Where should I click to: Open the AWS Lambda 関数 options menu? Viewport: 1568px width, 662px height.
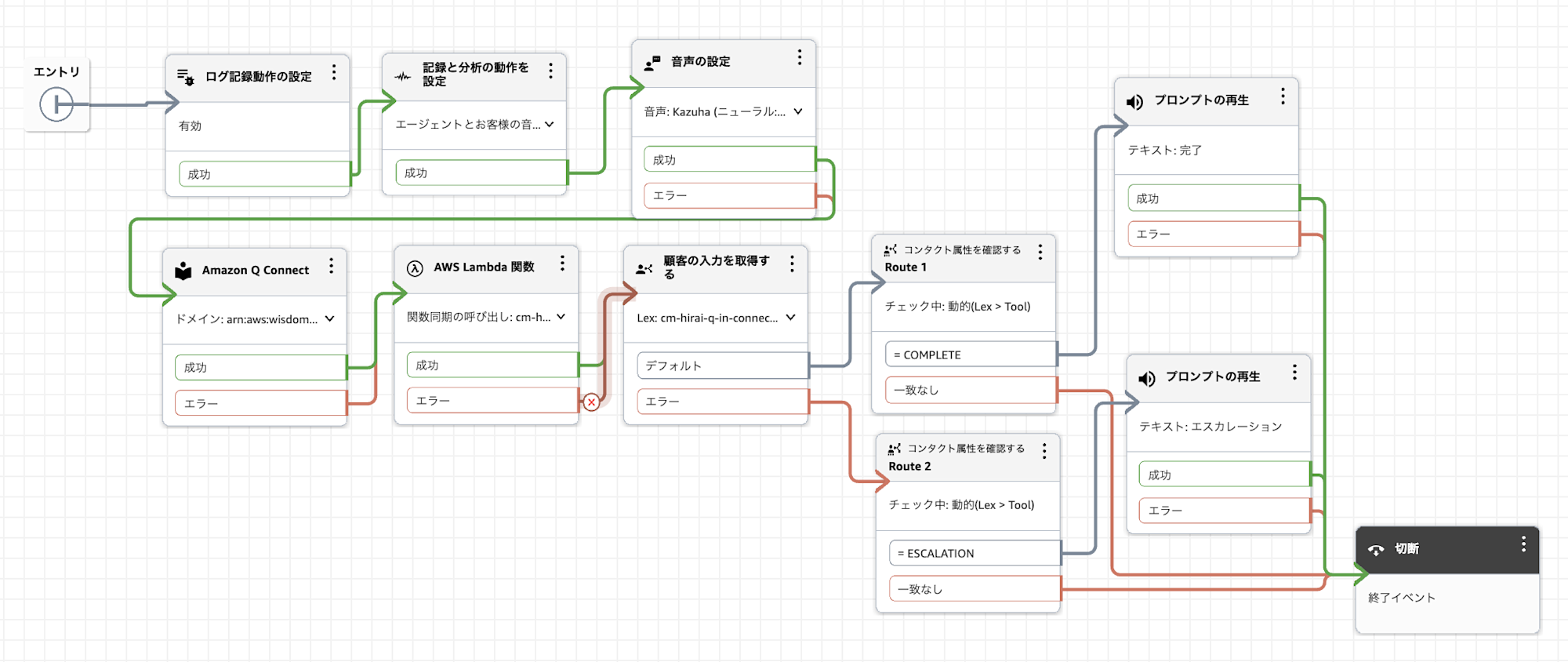562,264
